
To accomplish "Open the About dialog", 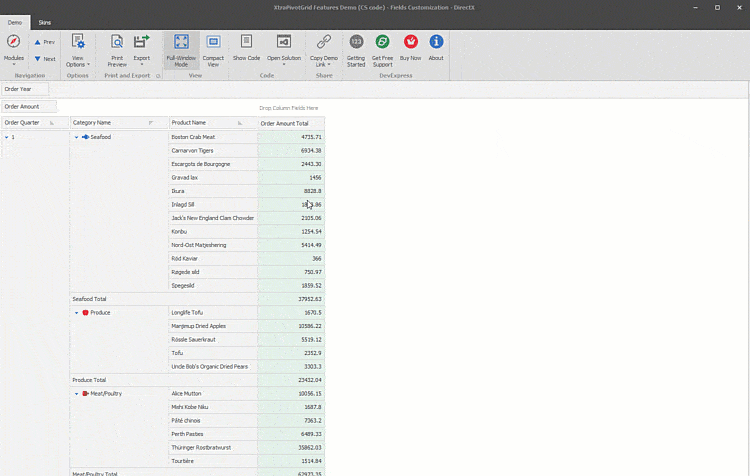I will click(x=436, y=43).
